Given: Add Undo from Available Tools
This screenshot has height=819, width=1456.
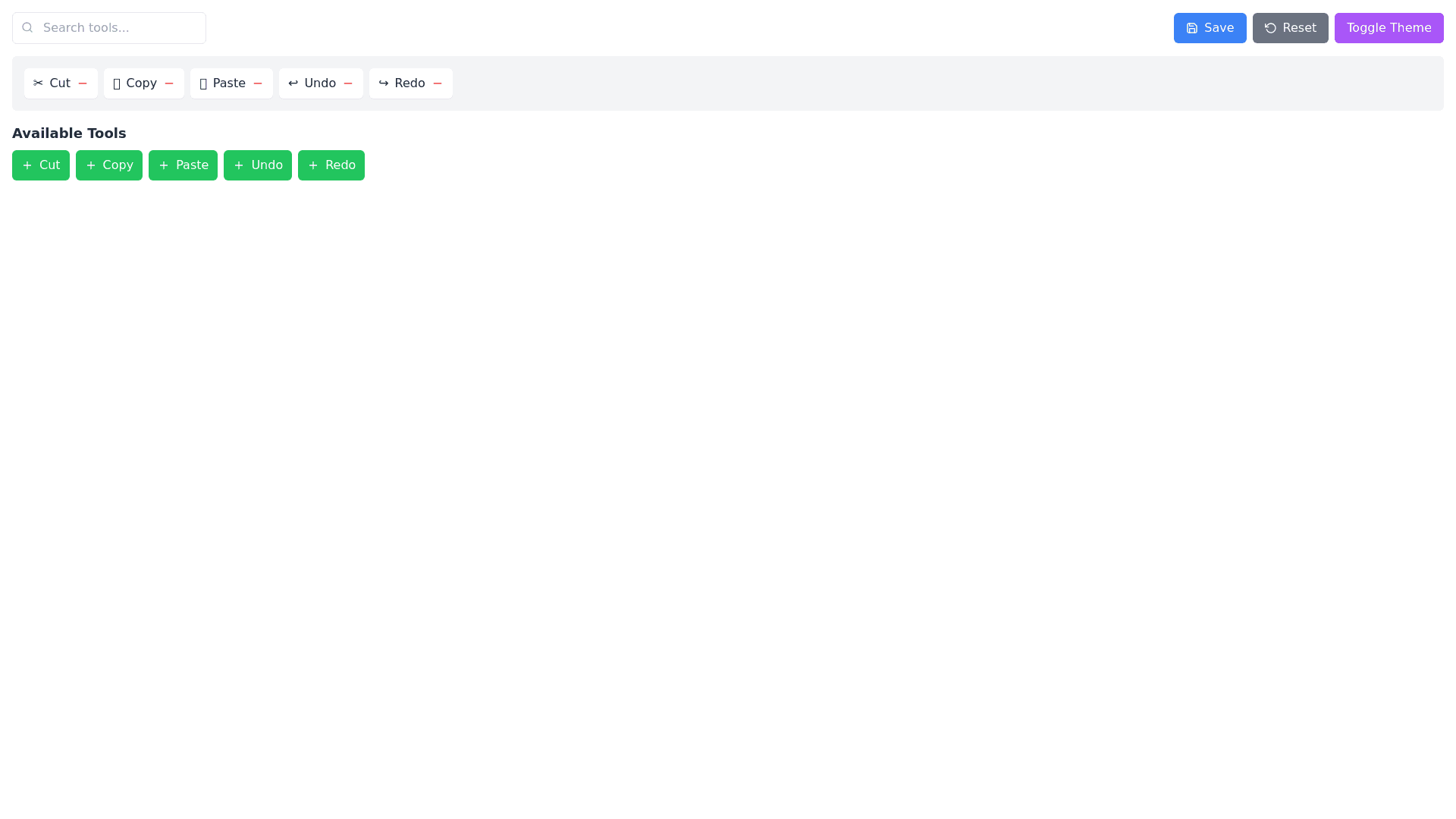Looking at the screenshot, I should point(258,165).
